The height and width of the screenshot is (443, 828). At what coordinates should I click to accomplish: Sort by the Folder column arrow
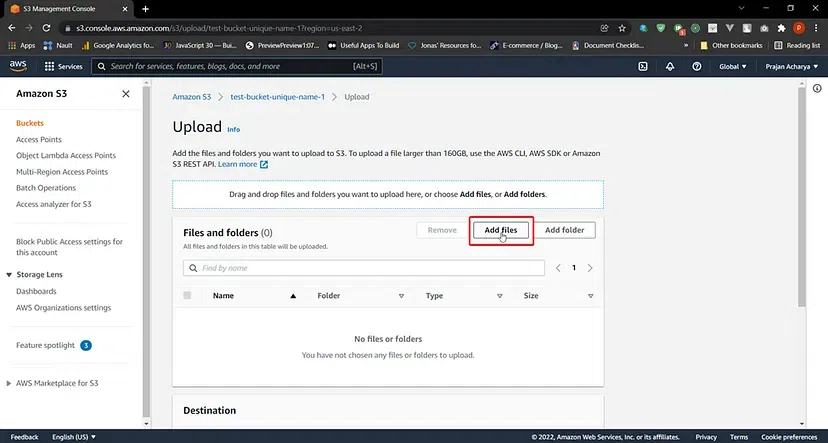pos(401,296)
